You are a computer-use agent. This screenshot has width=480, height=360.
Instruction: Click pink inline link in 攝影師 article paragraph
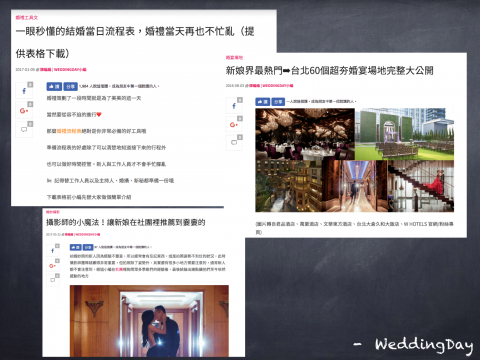(119, 269)
